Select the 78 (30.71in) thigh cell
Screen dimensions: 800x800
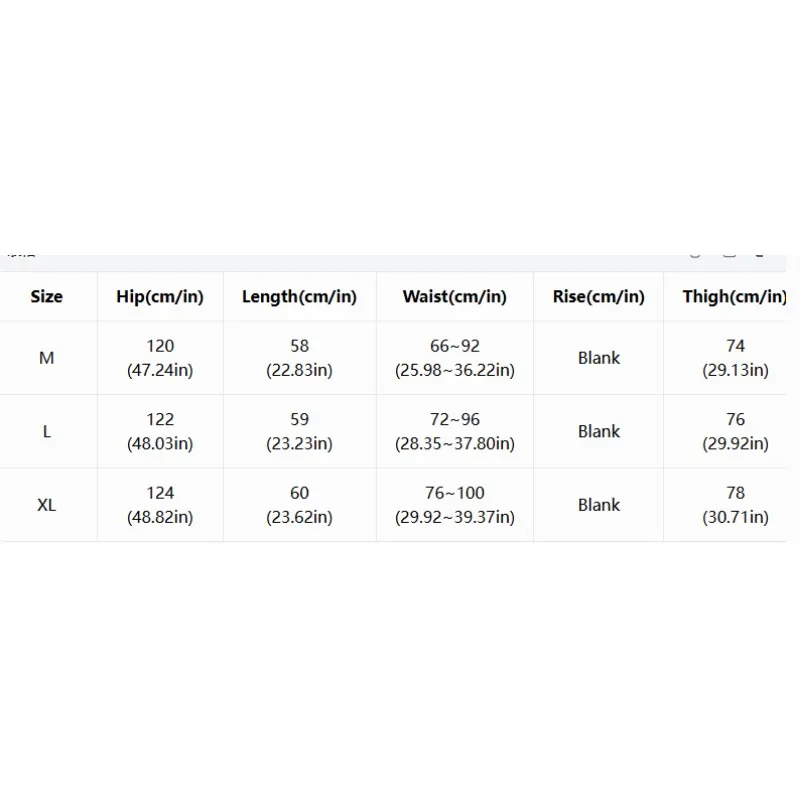pyautogui.click(x=735, y=505)
